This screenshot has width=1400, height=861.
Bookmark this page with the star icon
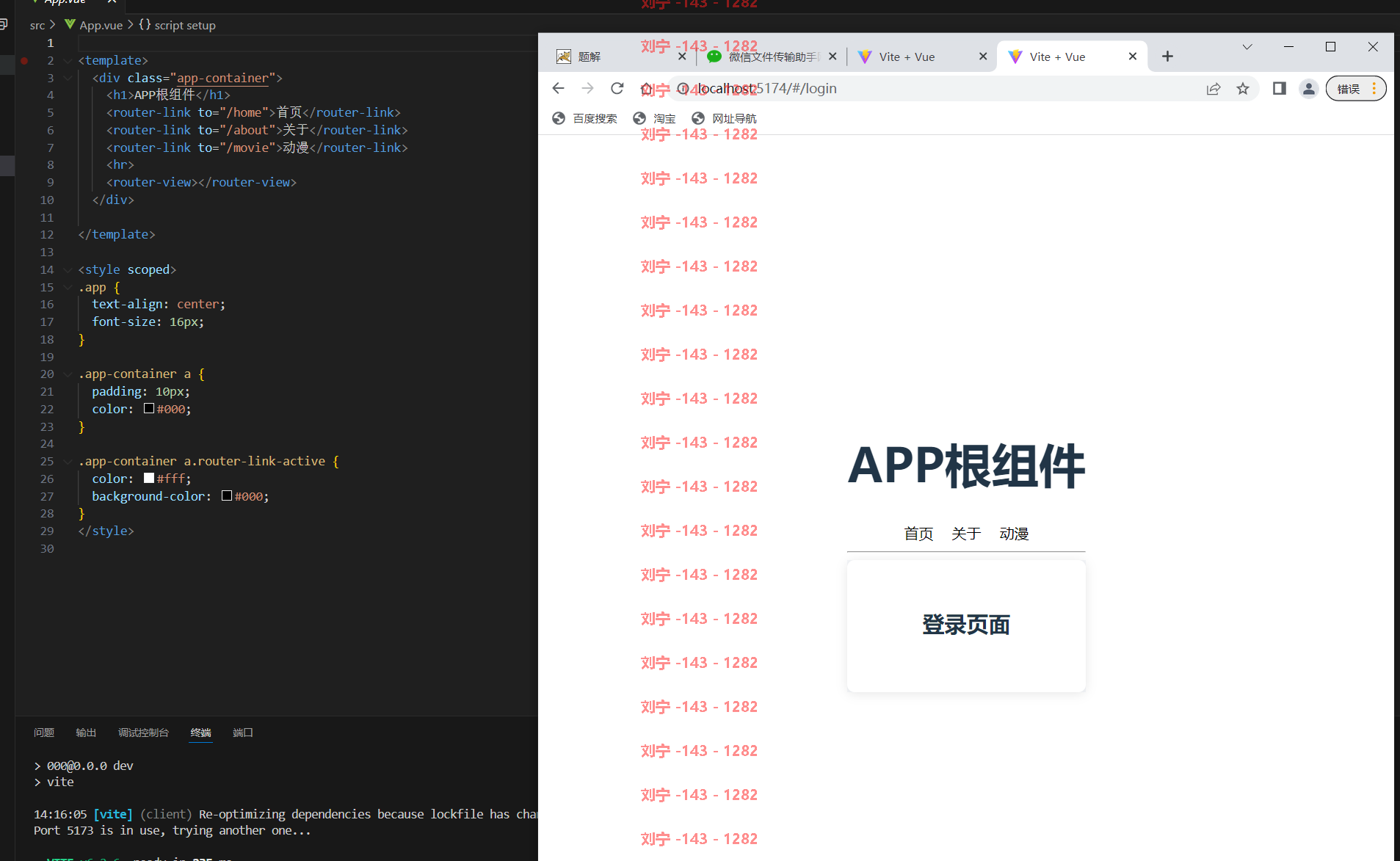[x=1242, y=89]
